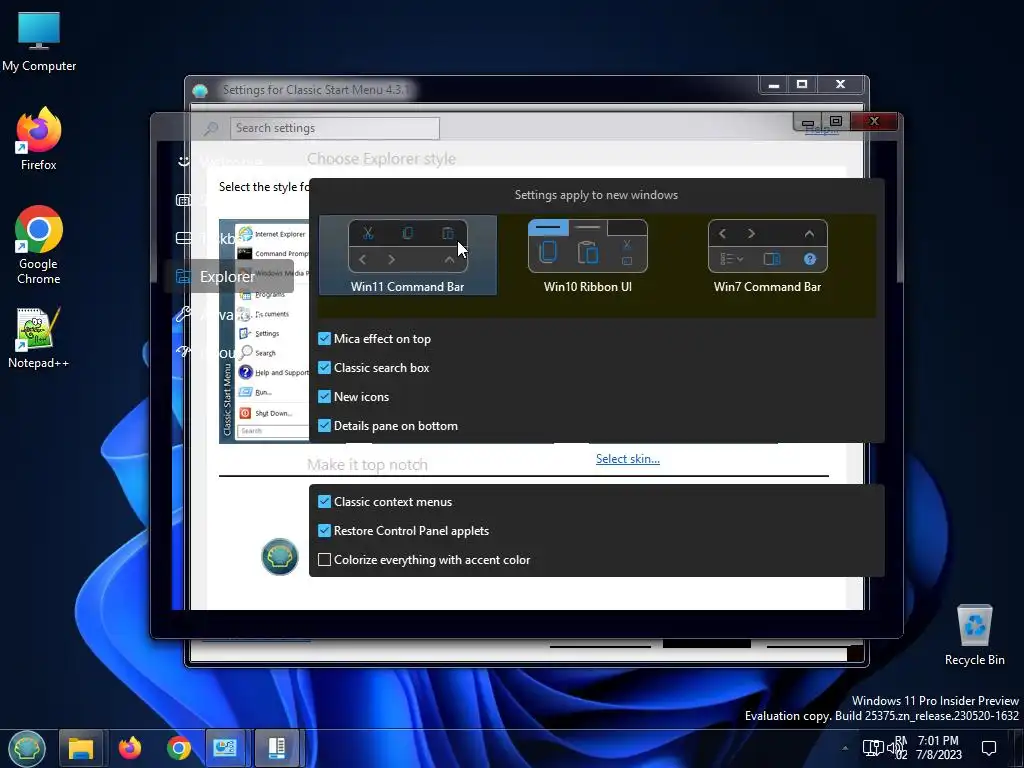Click the search magnifier icon
1024x768 pixels.
point(210,128)
